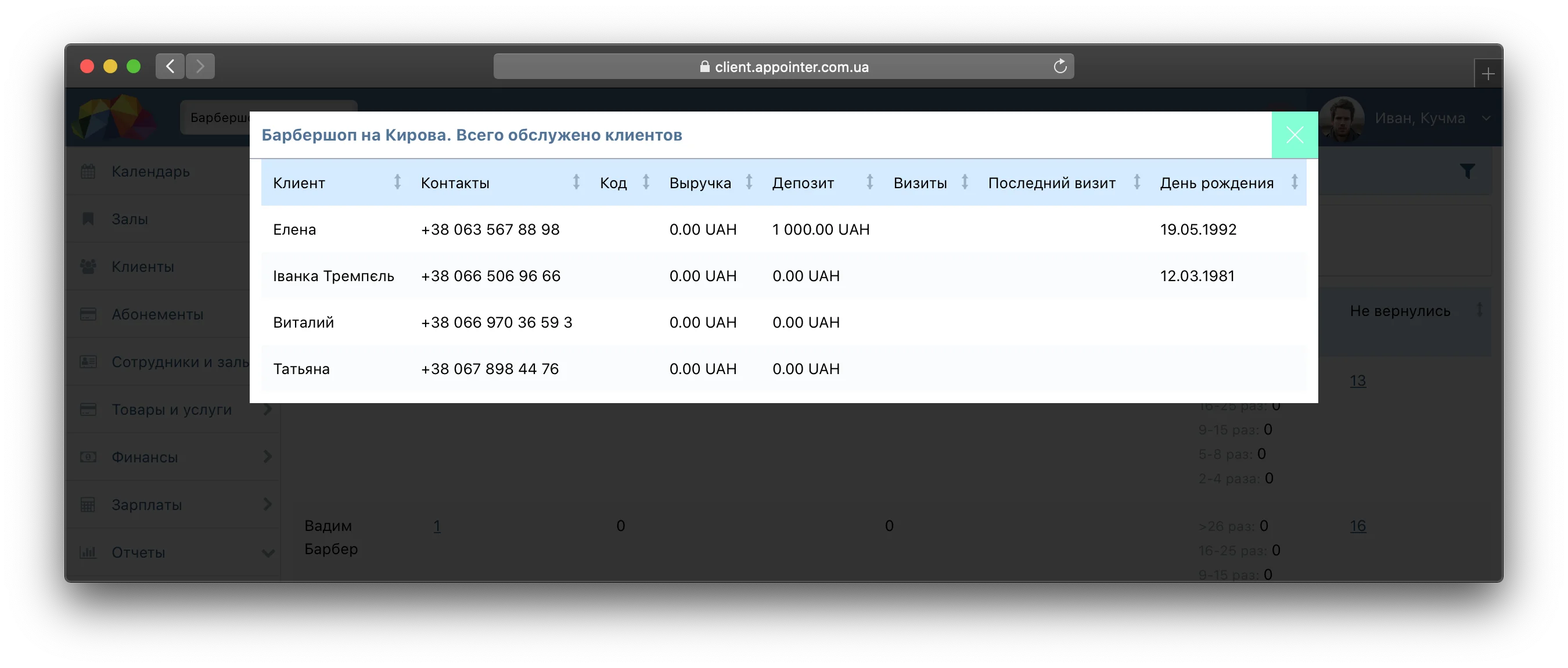Screen dimensions: 1568x668
Task: Select client row Виталий
Action: 783,322
